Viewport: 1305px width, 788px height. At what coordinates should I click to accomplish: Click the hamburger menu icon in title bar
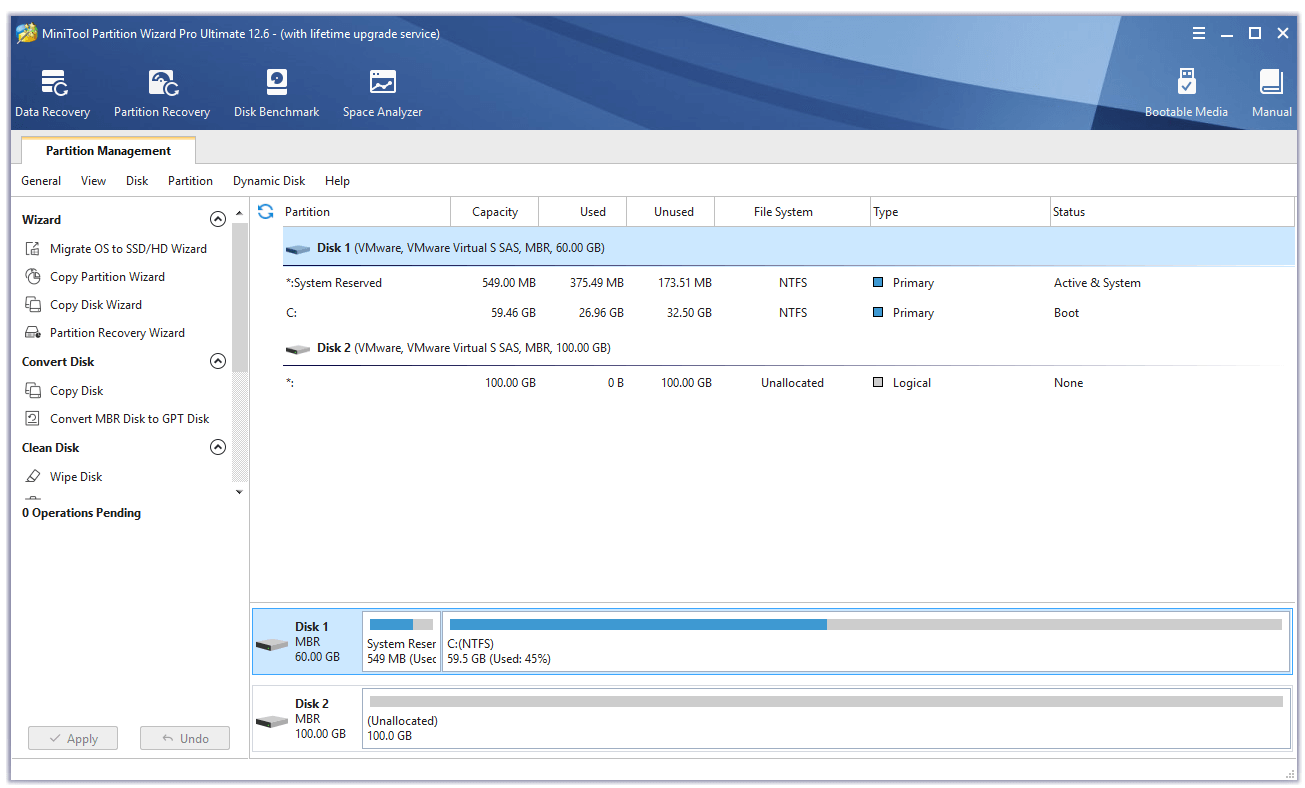coord(1199,33)
